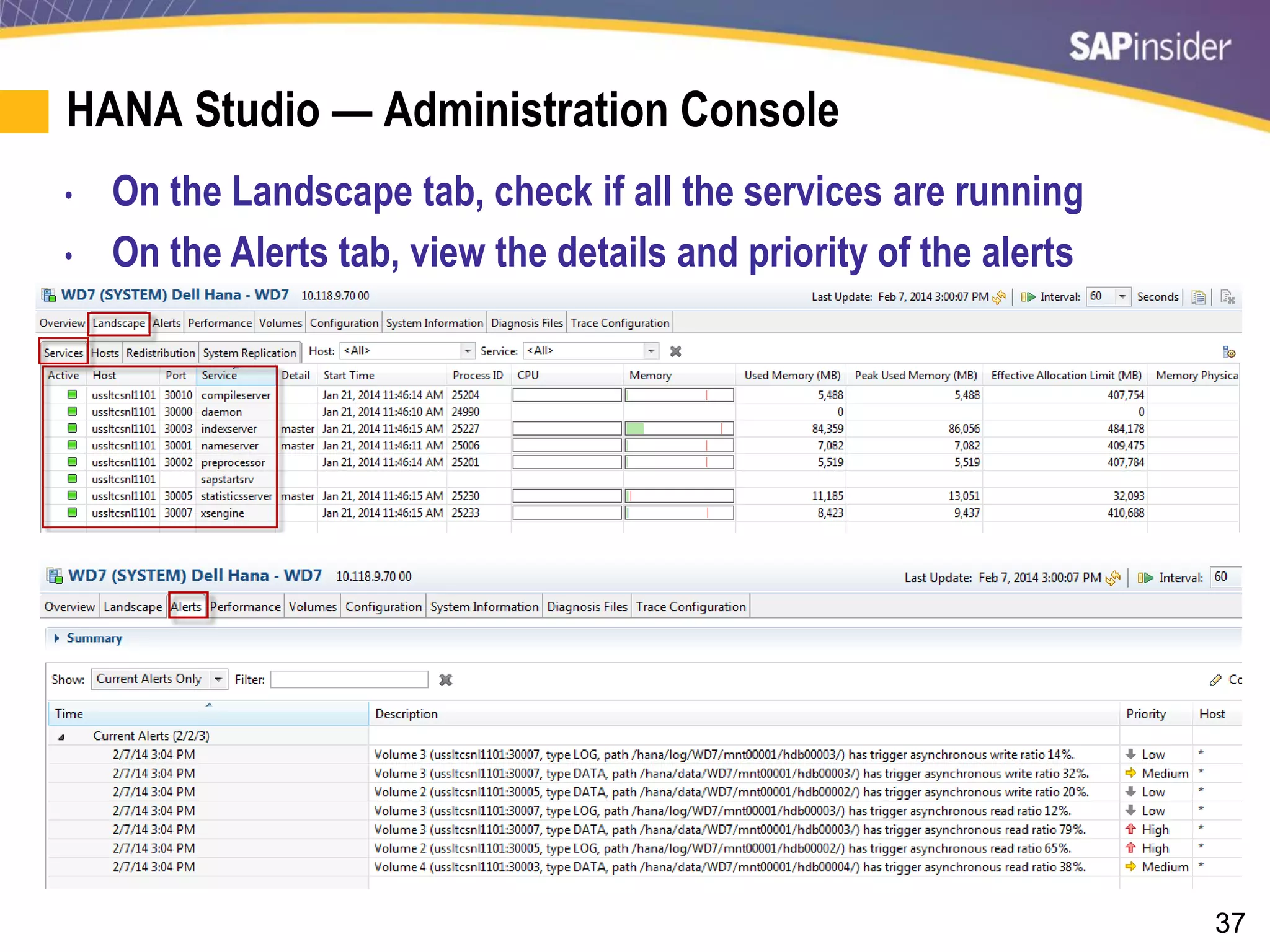Click the alerts Filter input field
1270x952 pixels.
click(x=349, y=679)
